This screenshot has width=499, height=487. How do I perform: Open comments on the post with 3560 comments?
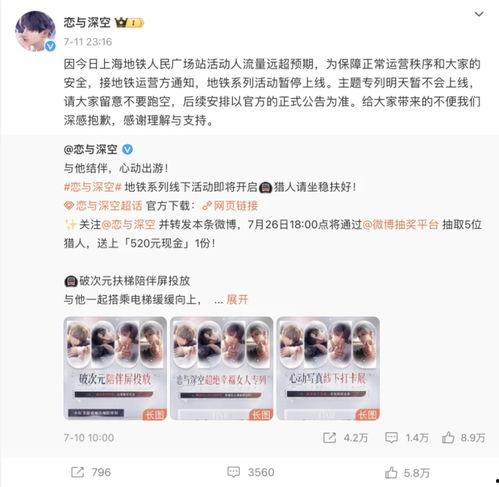click(251, 472)
